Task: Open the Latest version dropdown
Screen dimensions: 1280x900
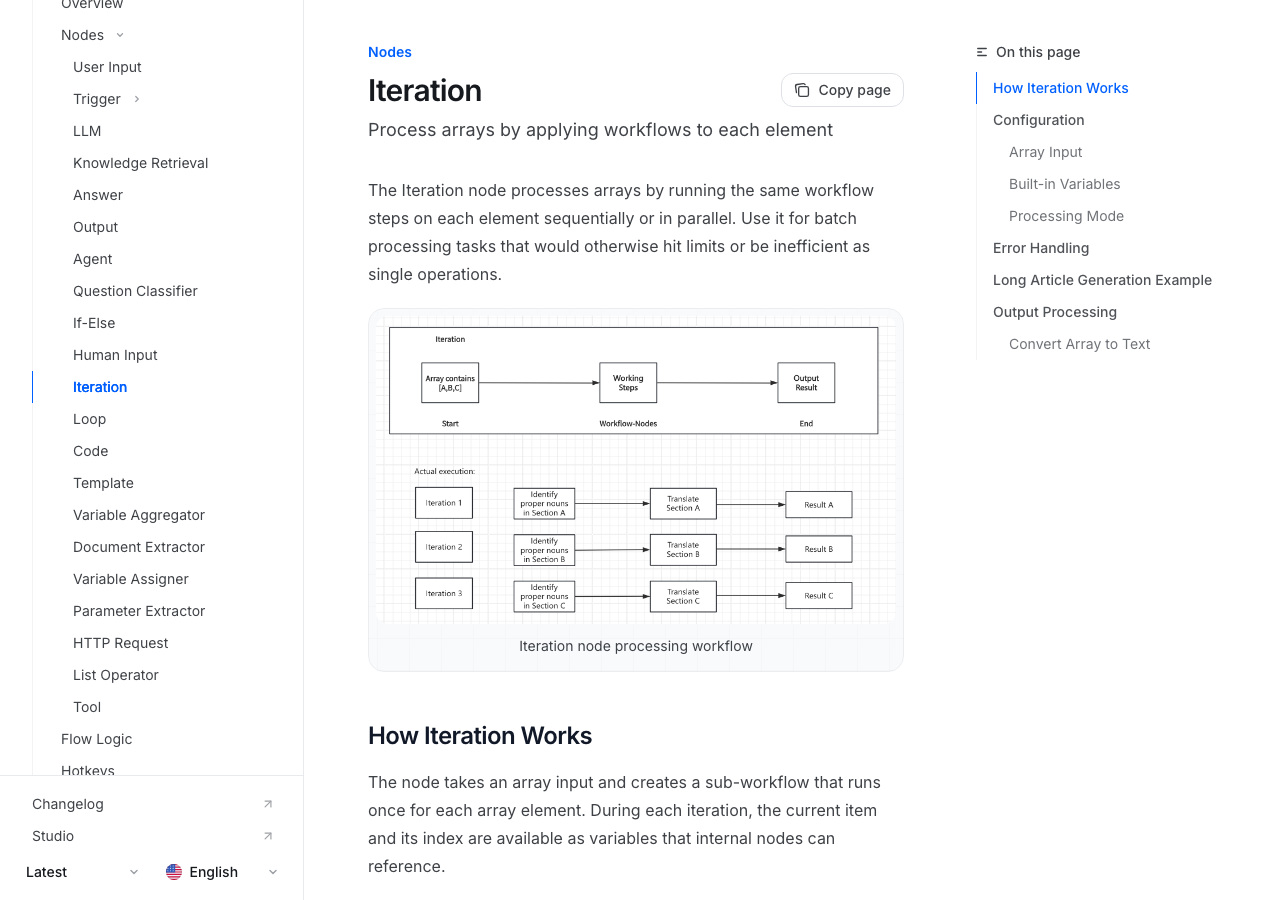Action: point(82,872)
